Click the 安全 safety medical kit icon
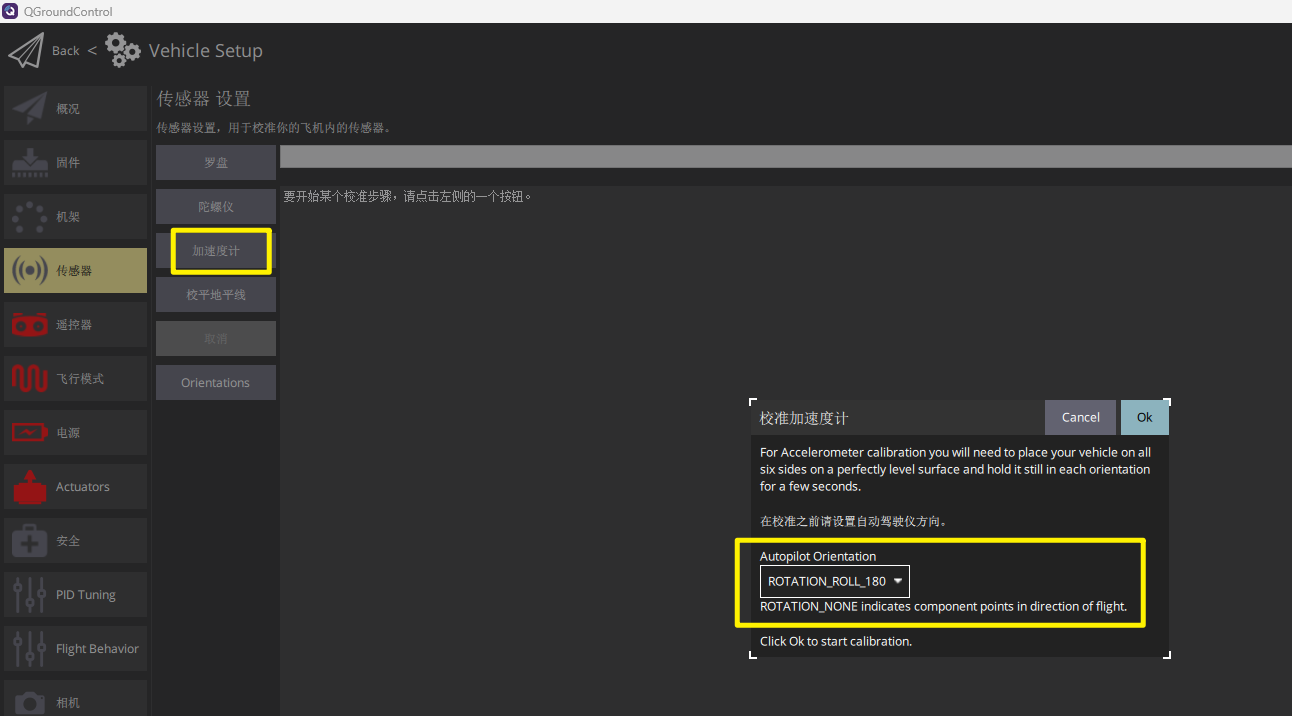This screenshot has height=716, width=1292. [x=30, y=541]
